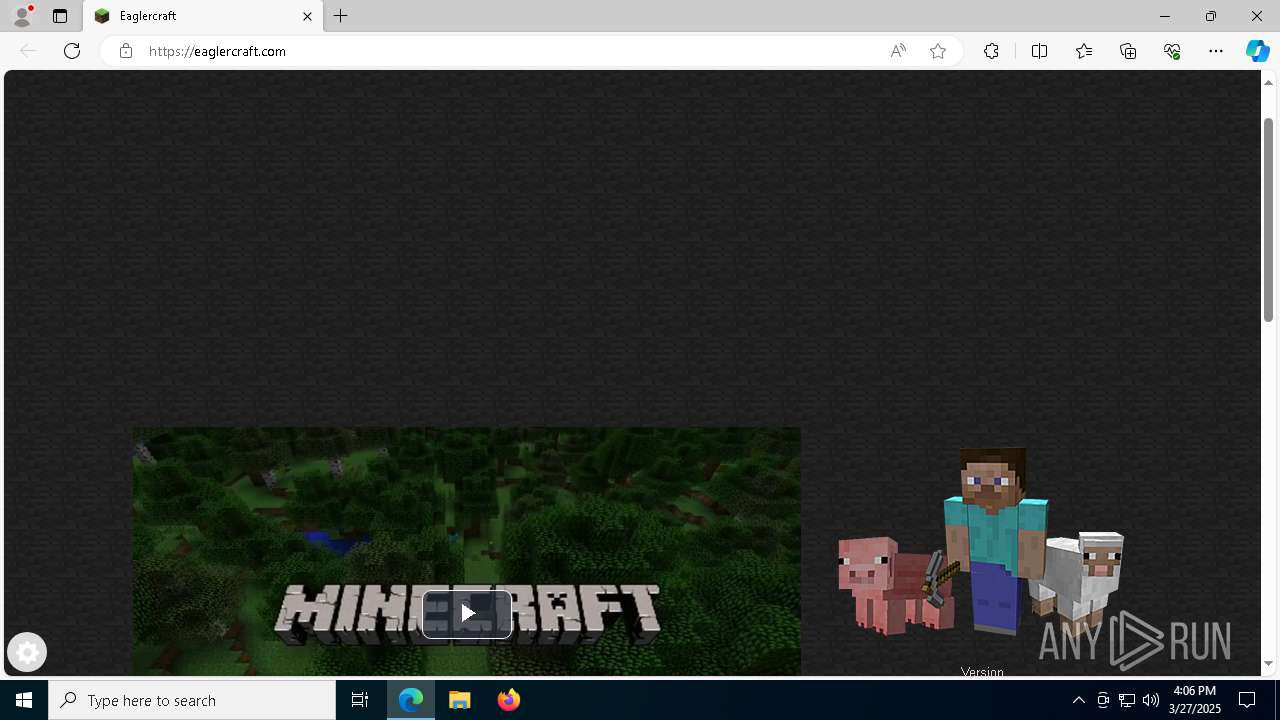Open the Favorites list icon
This screenshot has width=1280, height=720.
point(1084,51)
